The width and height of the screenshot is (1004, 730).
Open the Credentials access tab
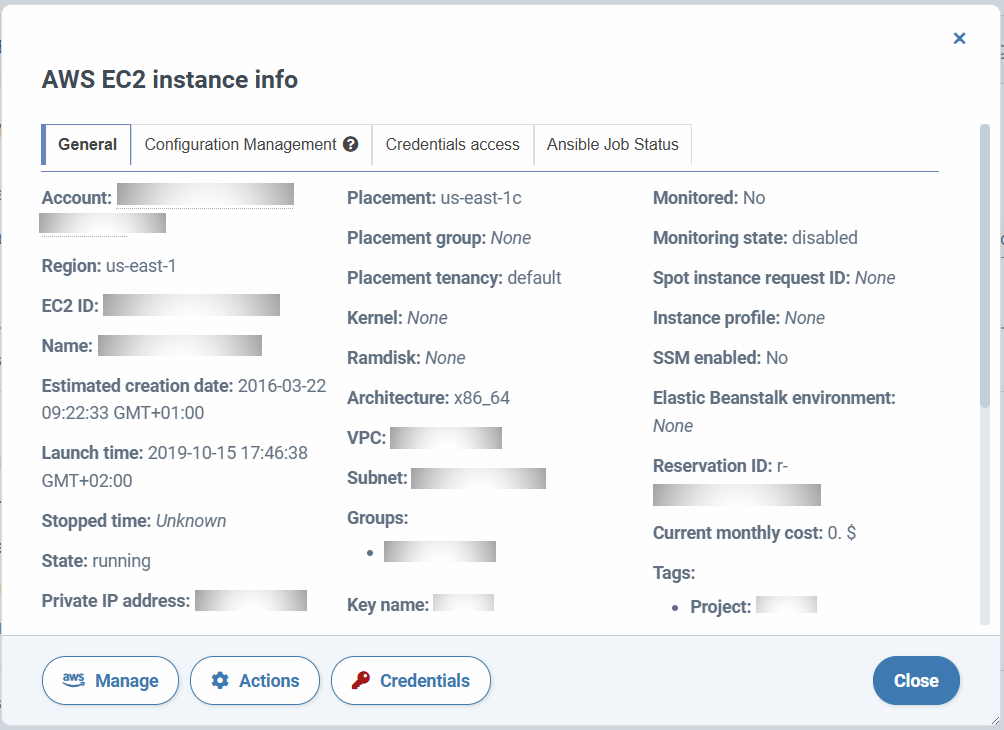453,145
